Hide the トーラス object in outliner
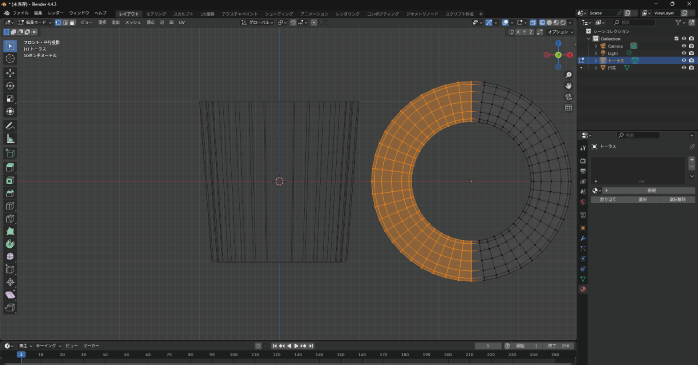The width and height of the screenshot is (698, 365). click(x=684, y=60)
